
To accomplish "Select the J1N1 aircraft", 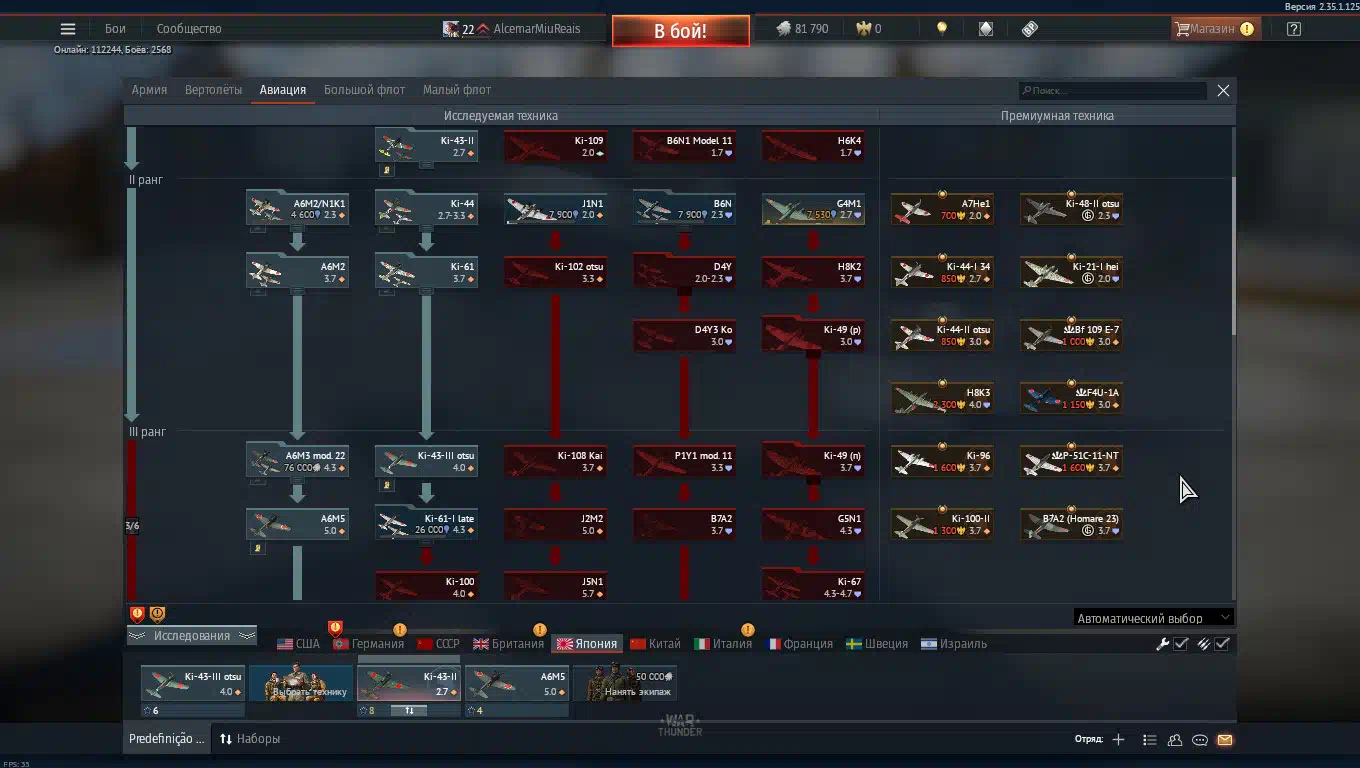I will tap(555, 209).
